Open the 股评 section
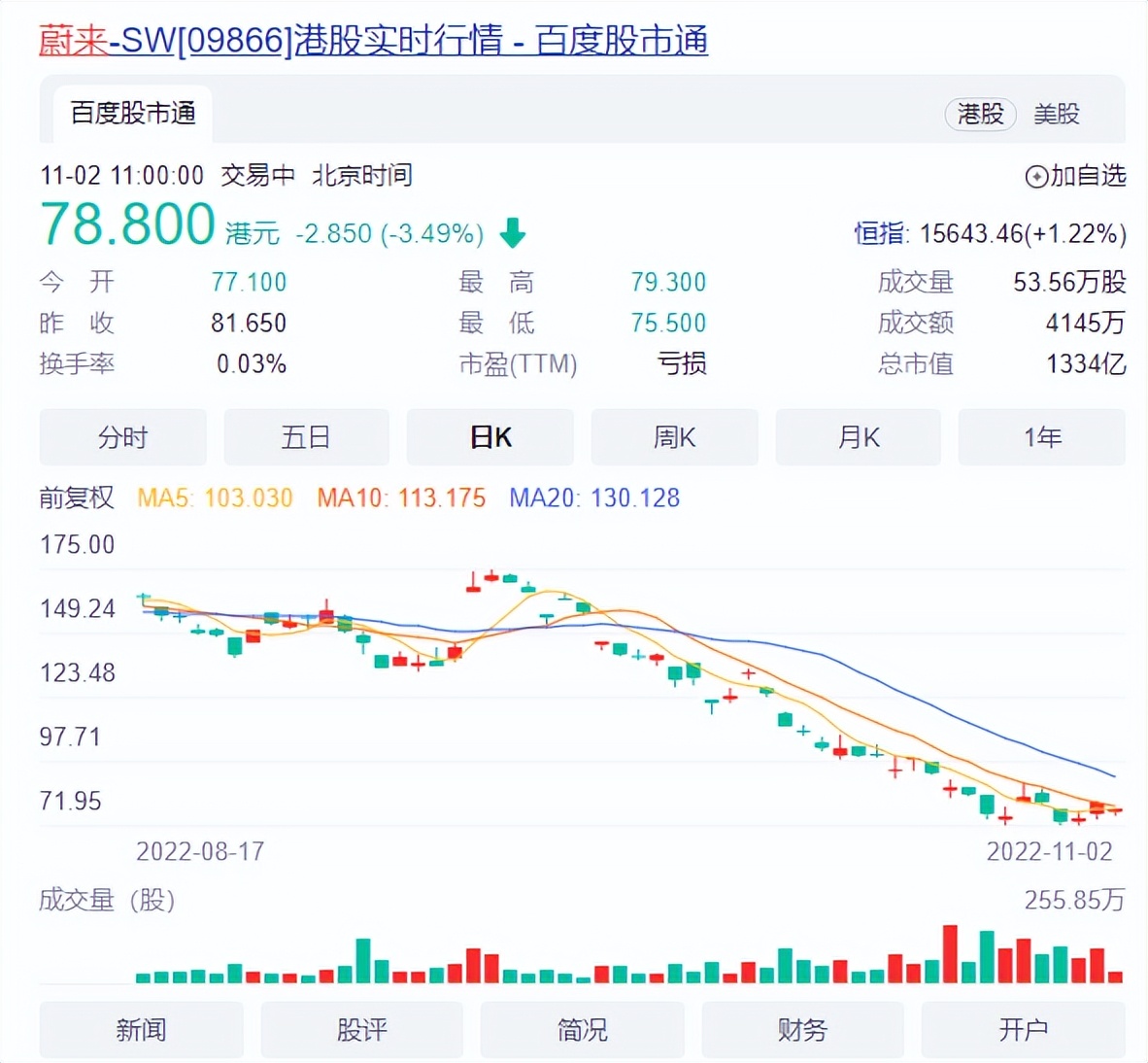Screen dimensions: 1148x1063 point(361,1030)
